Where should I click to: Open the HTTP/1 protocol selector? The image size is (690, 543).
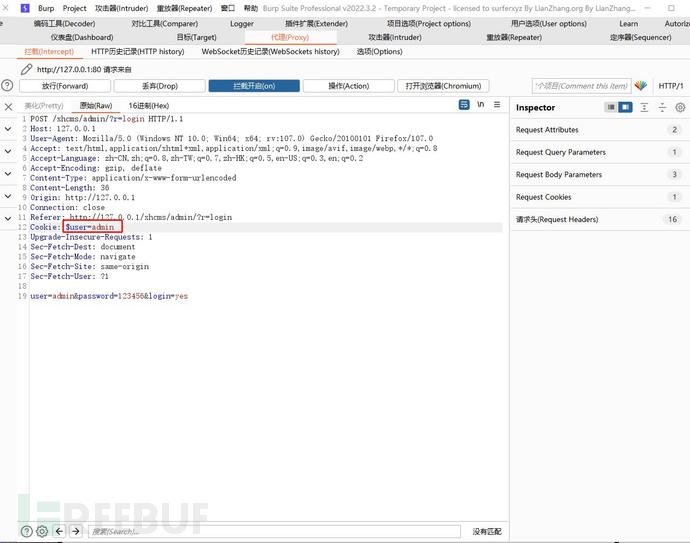671,86
